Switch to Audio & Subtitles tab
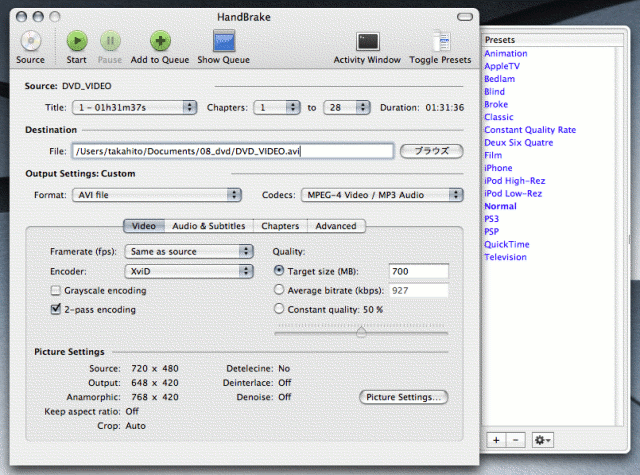The image size is (640, 475). 206,226
